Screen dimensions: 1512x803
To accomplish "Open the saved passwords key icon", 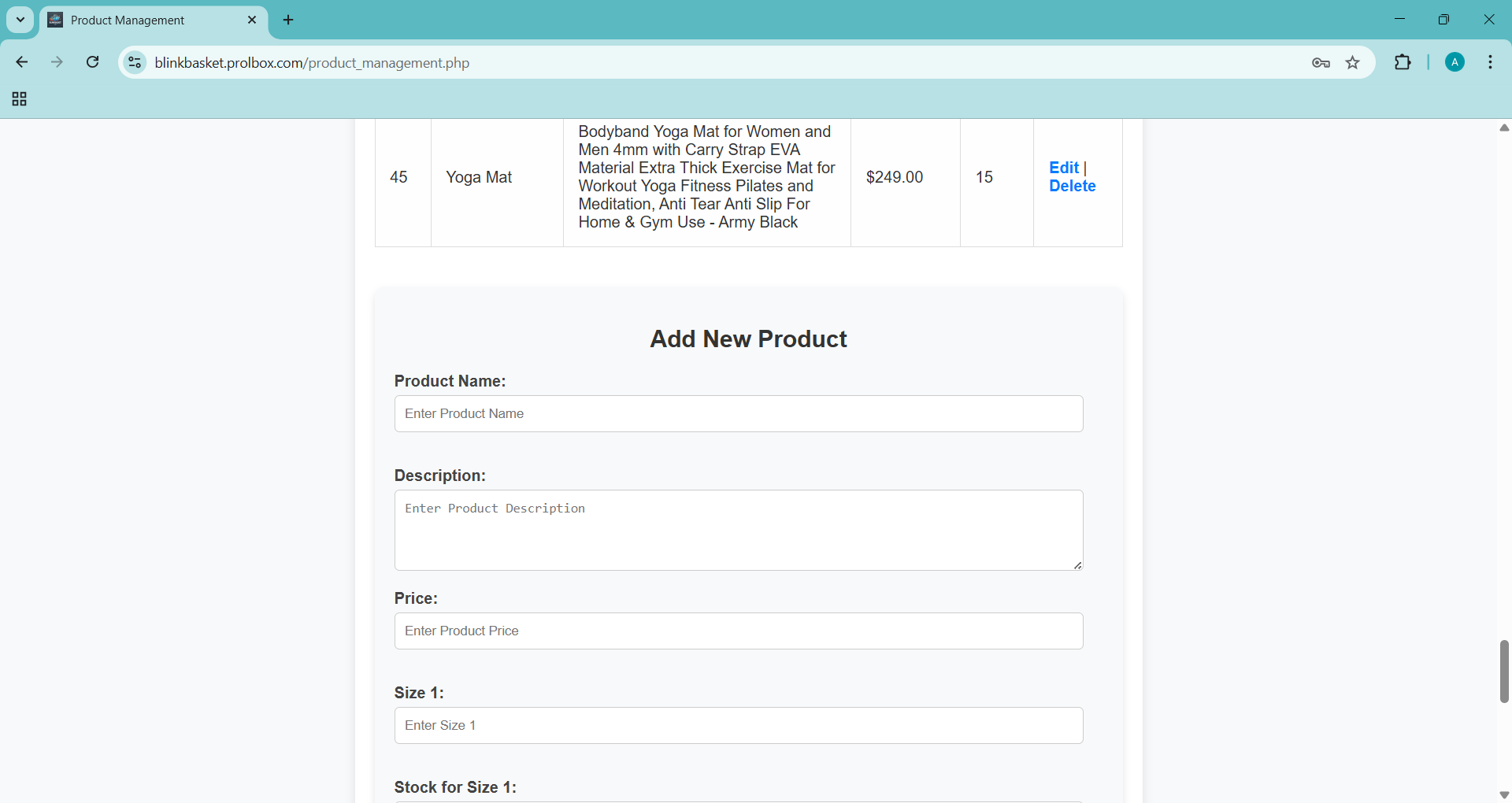I will tap(1321, 63).
